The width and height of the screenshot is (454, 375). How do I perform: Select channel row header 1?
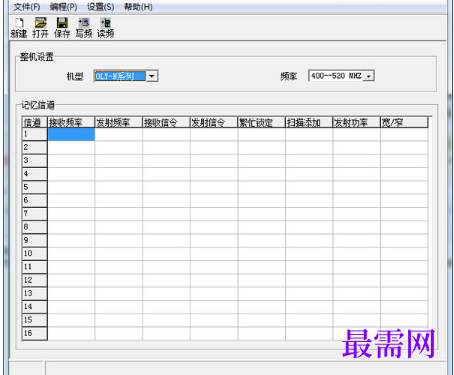coord(35,134)
